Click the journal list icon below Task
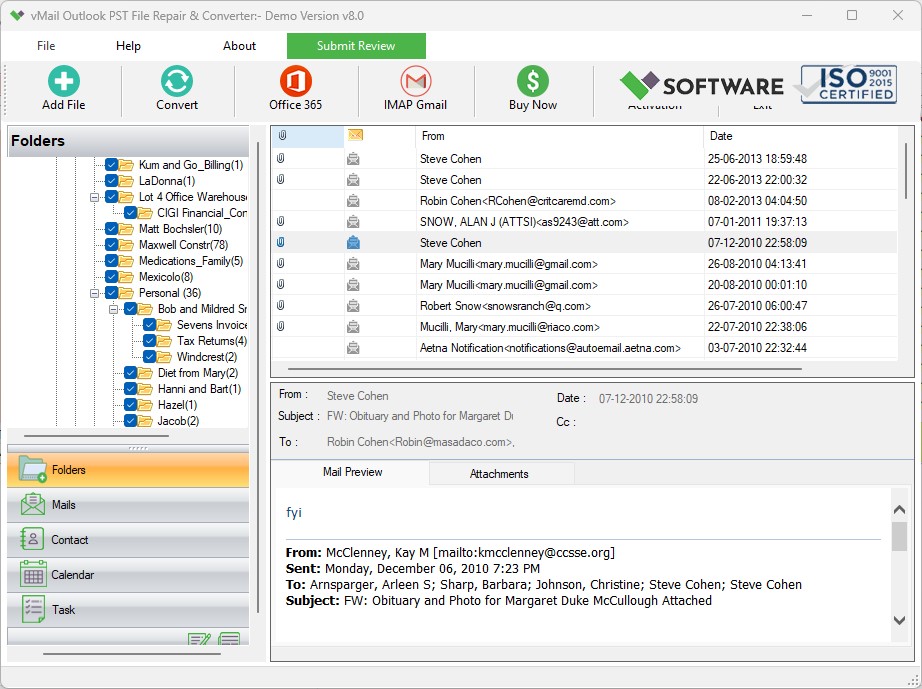Image resolution: width=922 pixels, height=689 pixels. click(x=229, y=638)
